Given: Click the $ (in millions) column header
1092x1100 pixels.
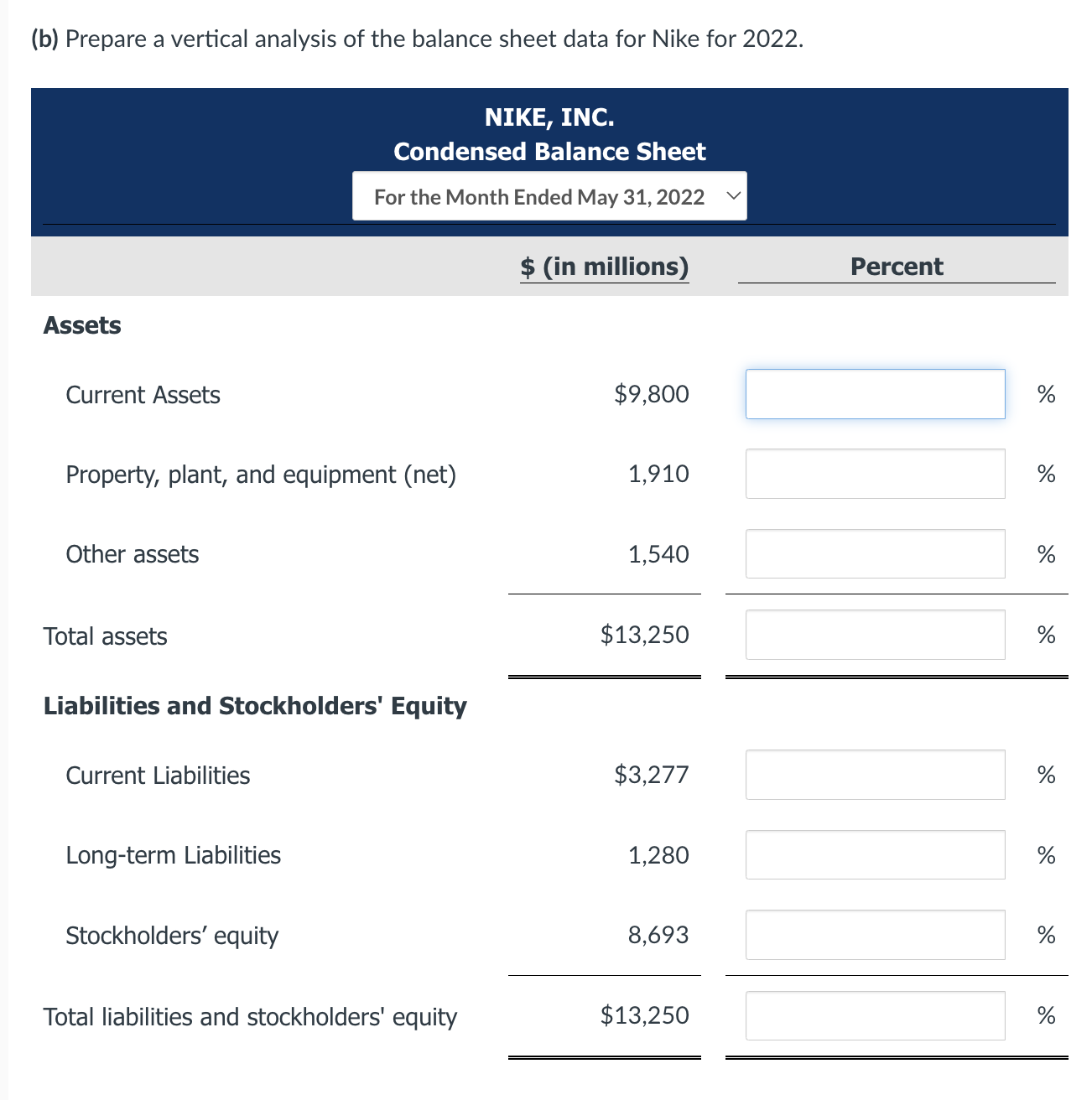Looking at the screenshot, I should point(604,267).
